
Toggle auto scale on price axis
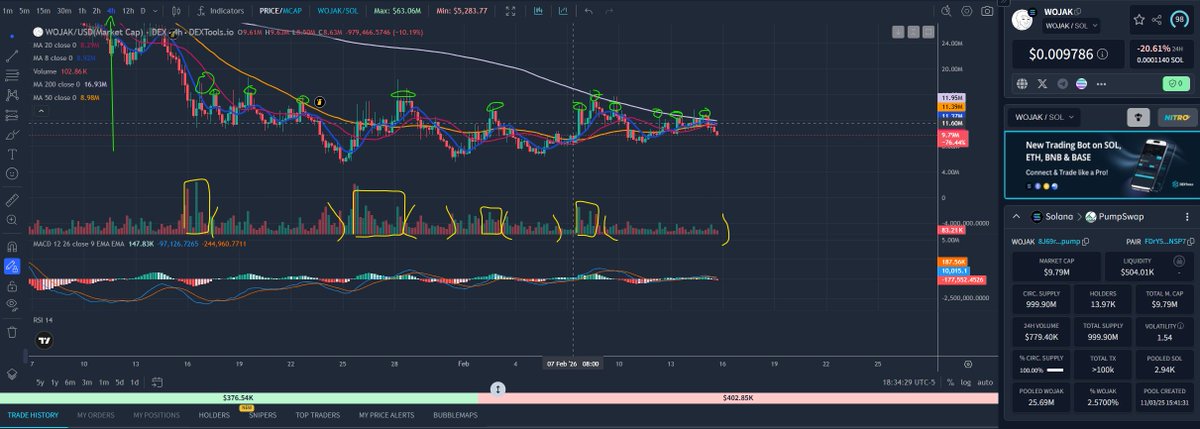(985, 382)
